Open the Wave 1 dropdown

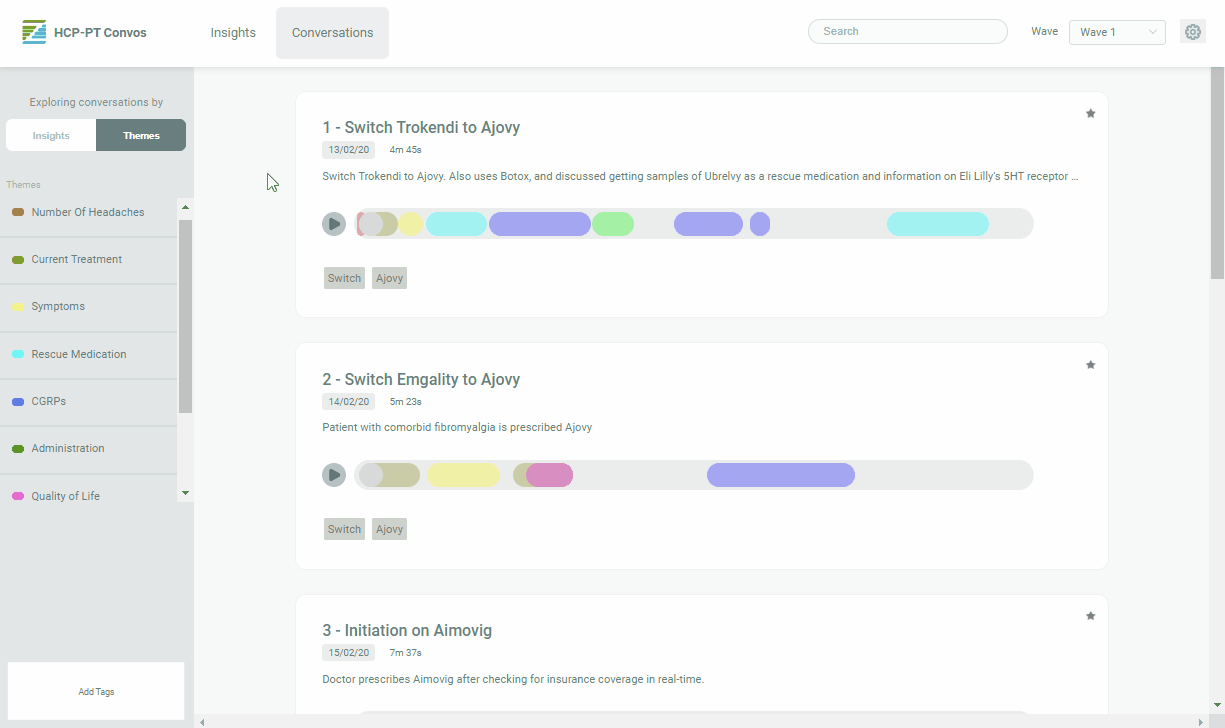tap(1117, 32)
